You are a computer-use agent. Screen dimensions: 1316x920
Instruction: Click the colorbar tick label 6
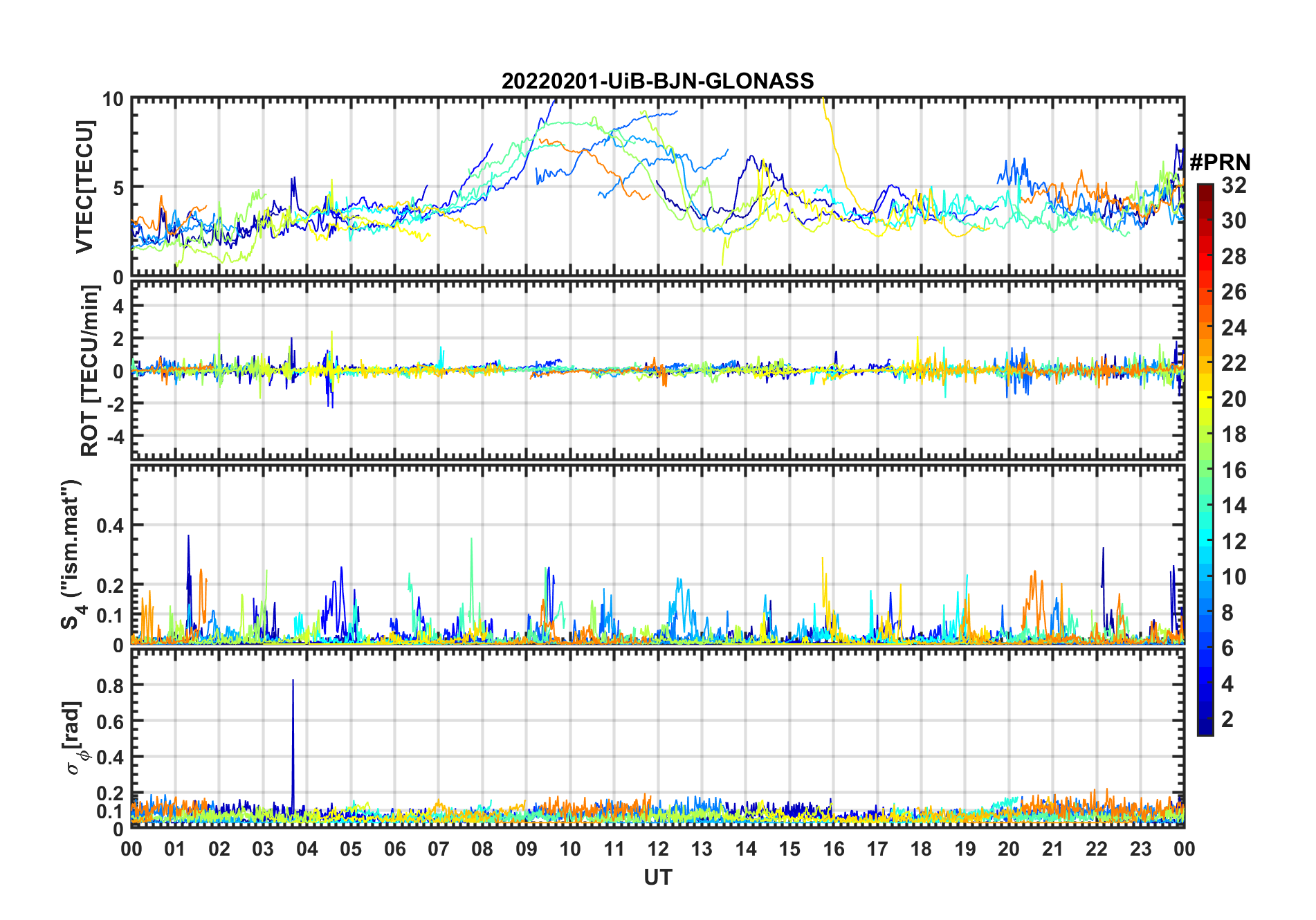pos(1227,648)
